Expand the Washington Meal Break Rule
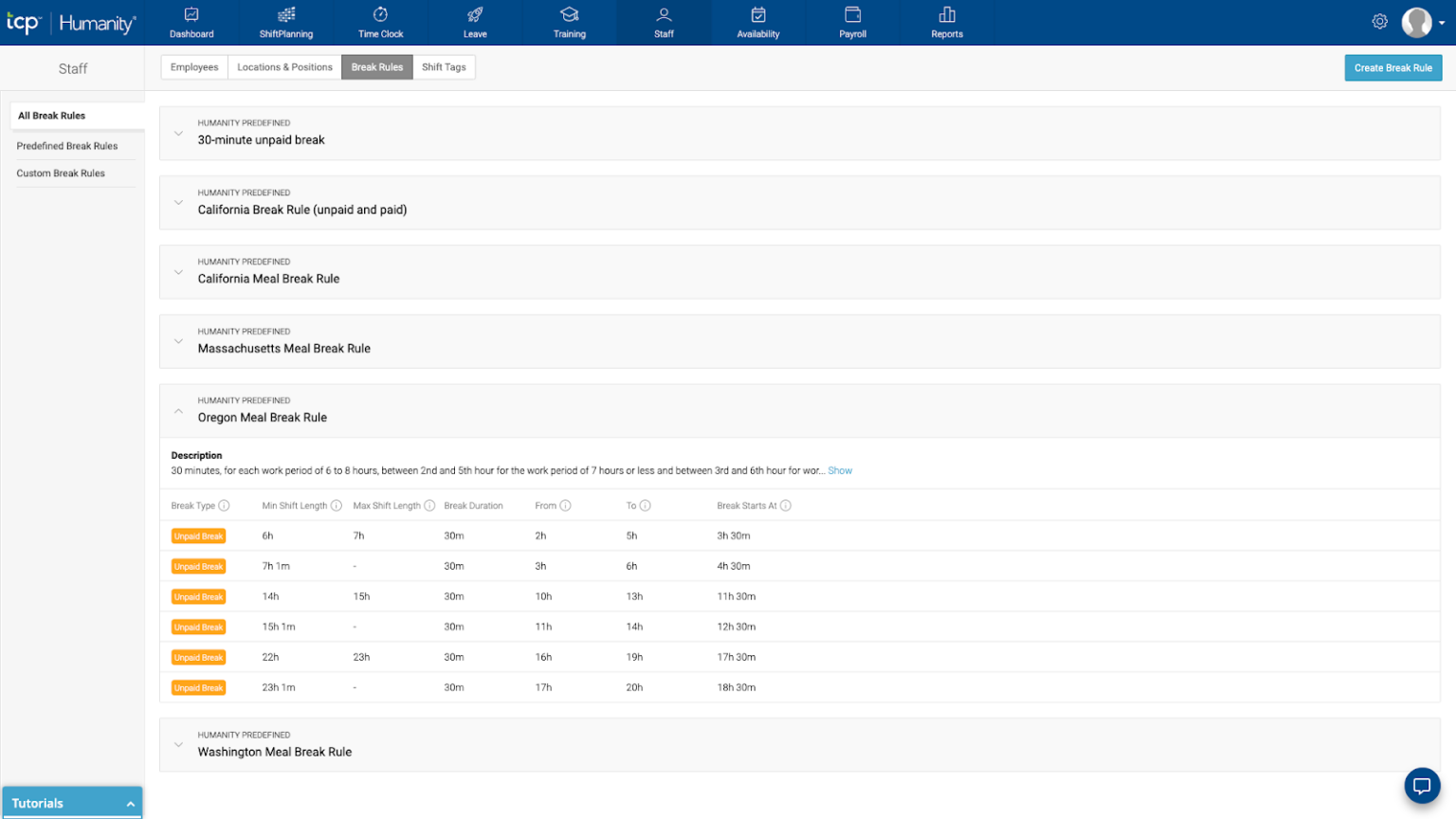The height and width of the screenshot is (819, 1456). pyautogui.click(x=178, y=745)
